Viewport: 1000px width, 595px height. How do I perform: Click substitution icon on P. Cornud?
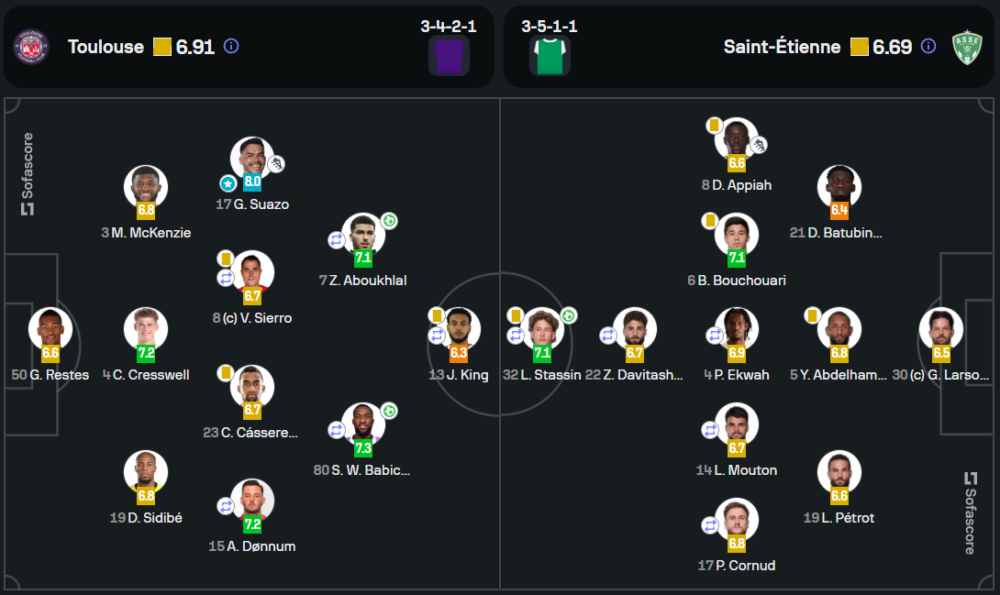(710, 524)
